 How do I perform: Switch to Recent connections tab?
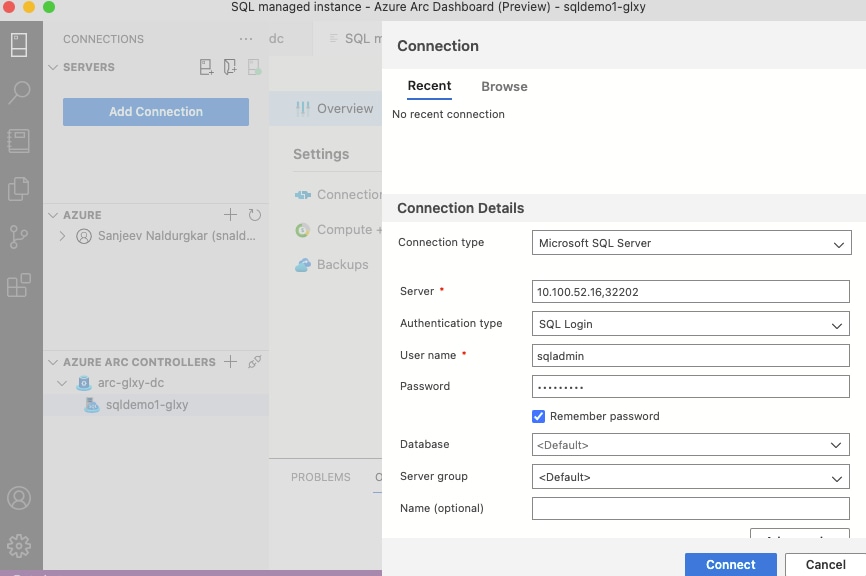pyautogui.click(x=429, y=86)
